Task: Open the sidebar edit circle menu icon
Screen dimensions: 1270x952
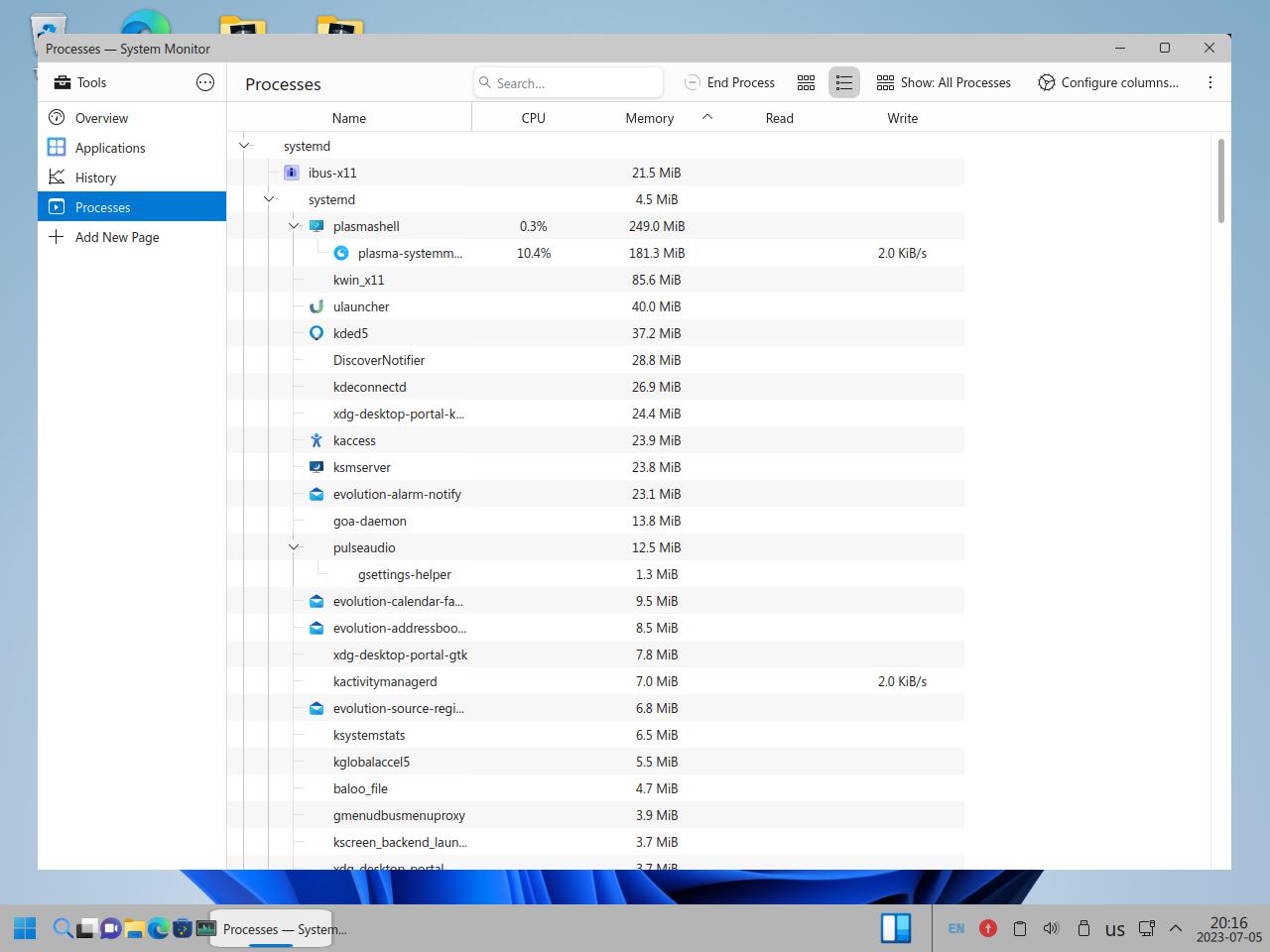Action: pyautogui.click(x=205, y=83)
